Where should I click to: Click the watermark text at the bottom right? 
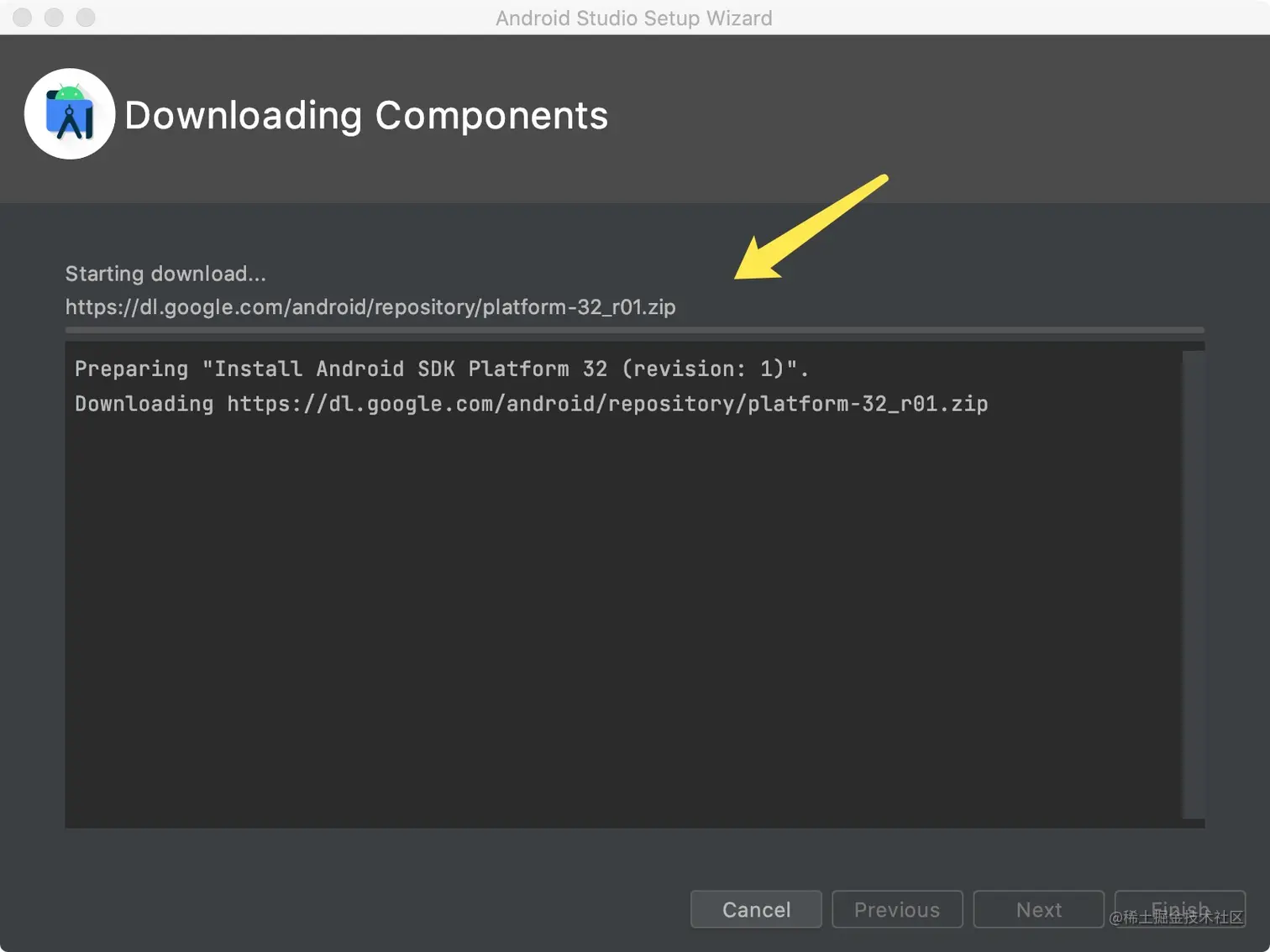tap(1176, 918)
